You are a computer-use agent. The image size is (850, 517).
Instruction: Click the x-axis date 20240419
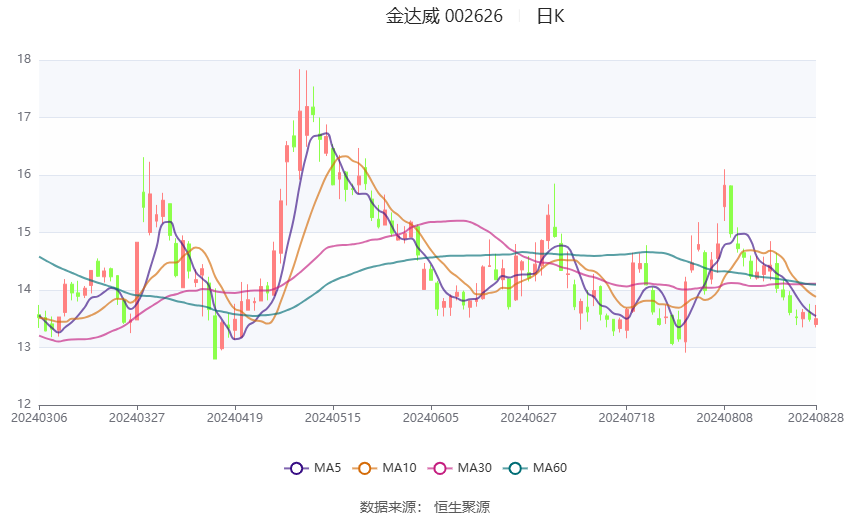[x=235, y=418]
